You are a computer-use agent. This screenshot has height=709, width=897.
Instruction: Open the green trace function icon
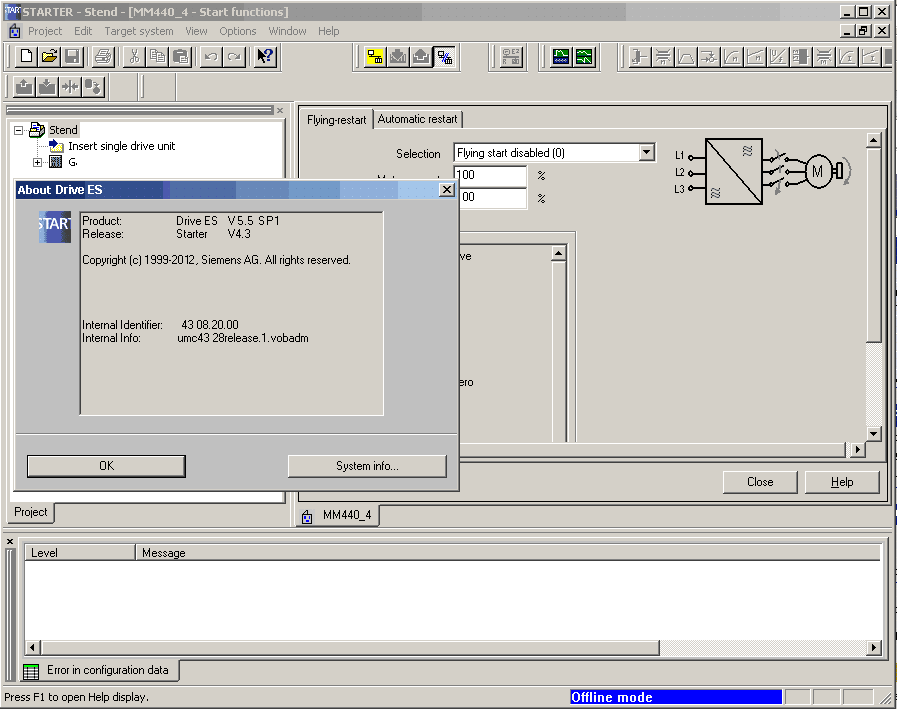pyautogui.click(x=561, y=57)
